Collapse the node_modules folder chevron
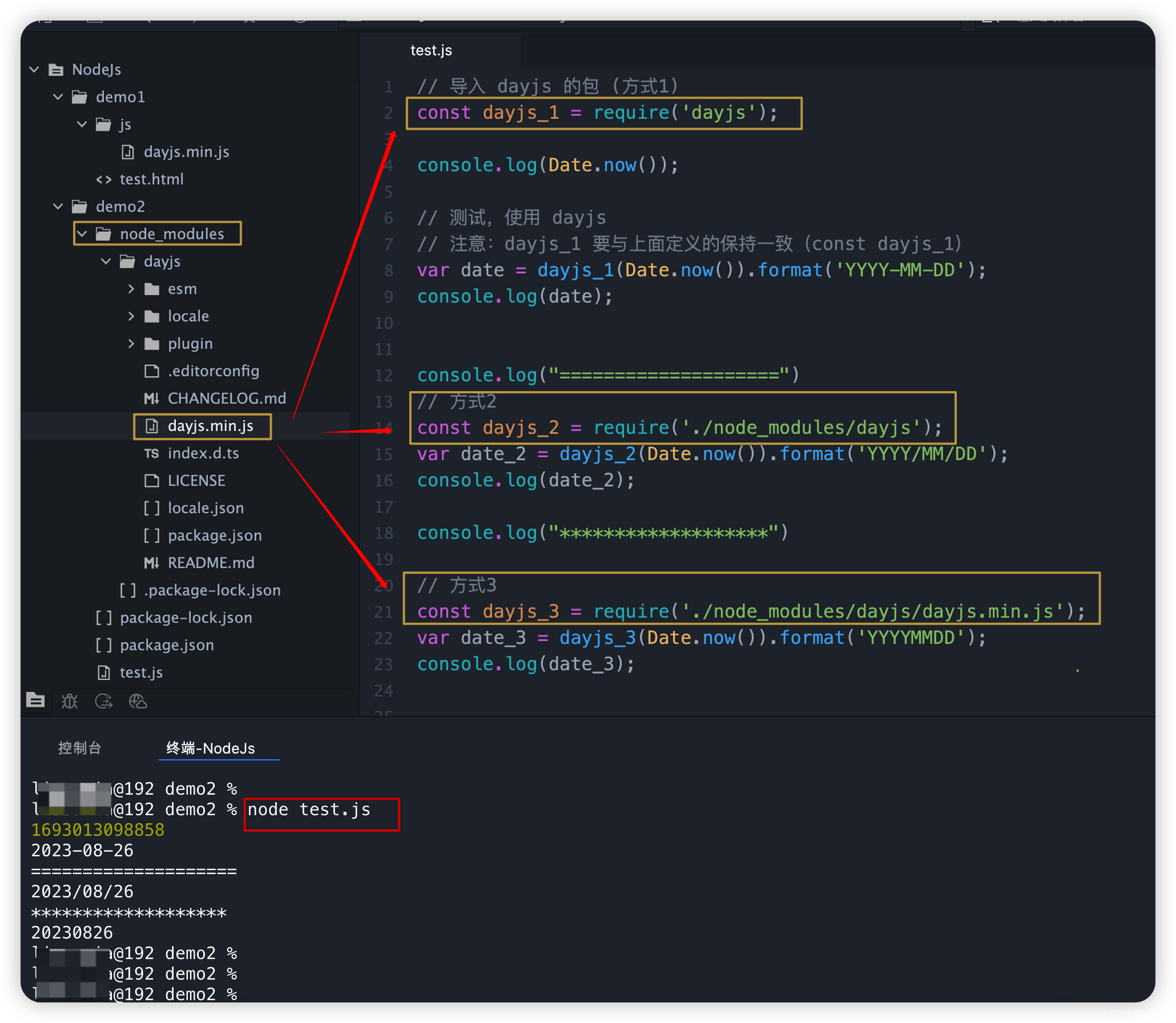 tap(82, 234)
